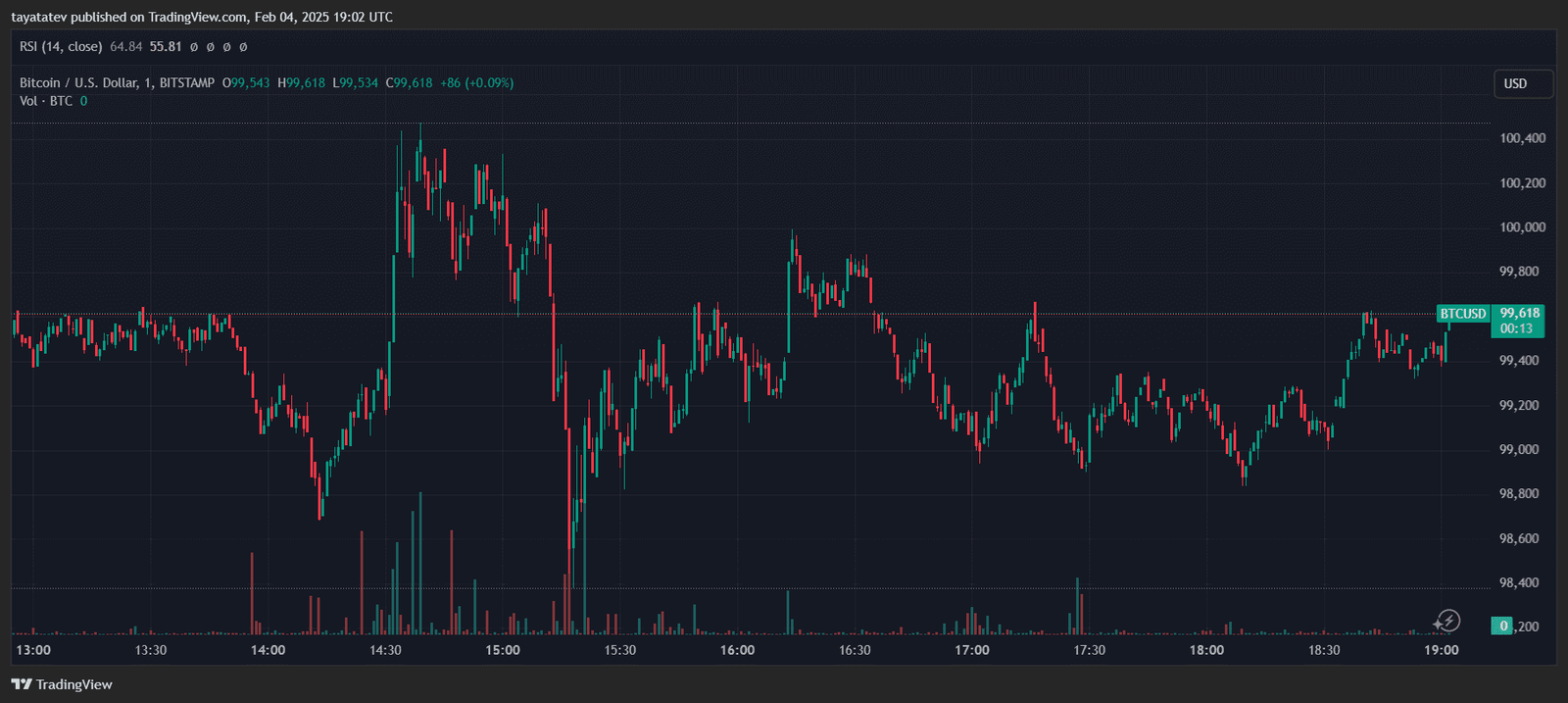Click the 14:30 time axis label
1568x703 pixels.
tap(385, 650)
